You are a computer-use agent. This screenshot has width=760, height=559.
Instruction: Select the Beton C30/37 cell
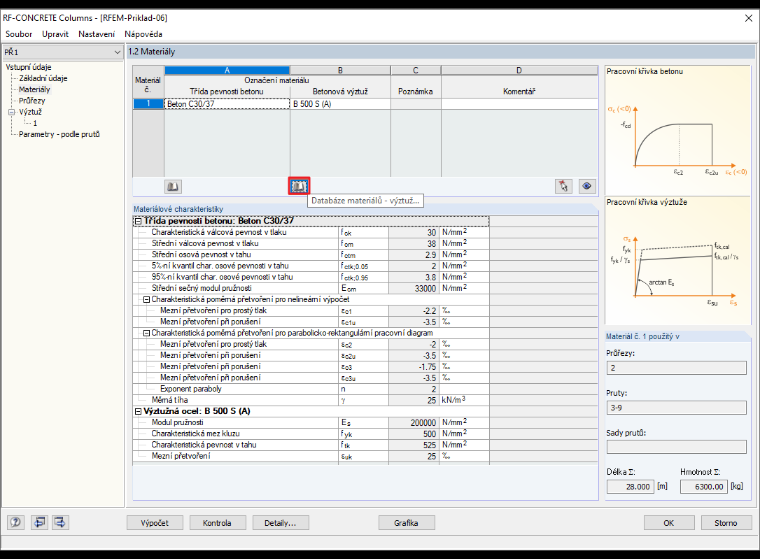click(x=227, y=104)
